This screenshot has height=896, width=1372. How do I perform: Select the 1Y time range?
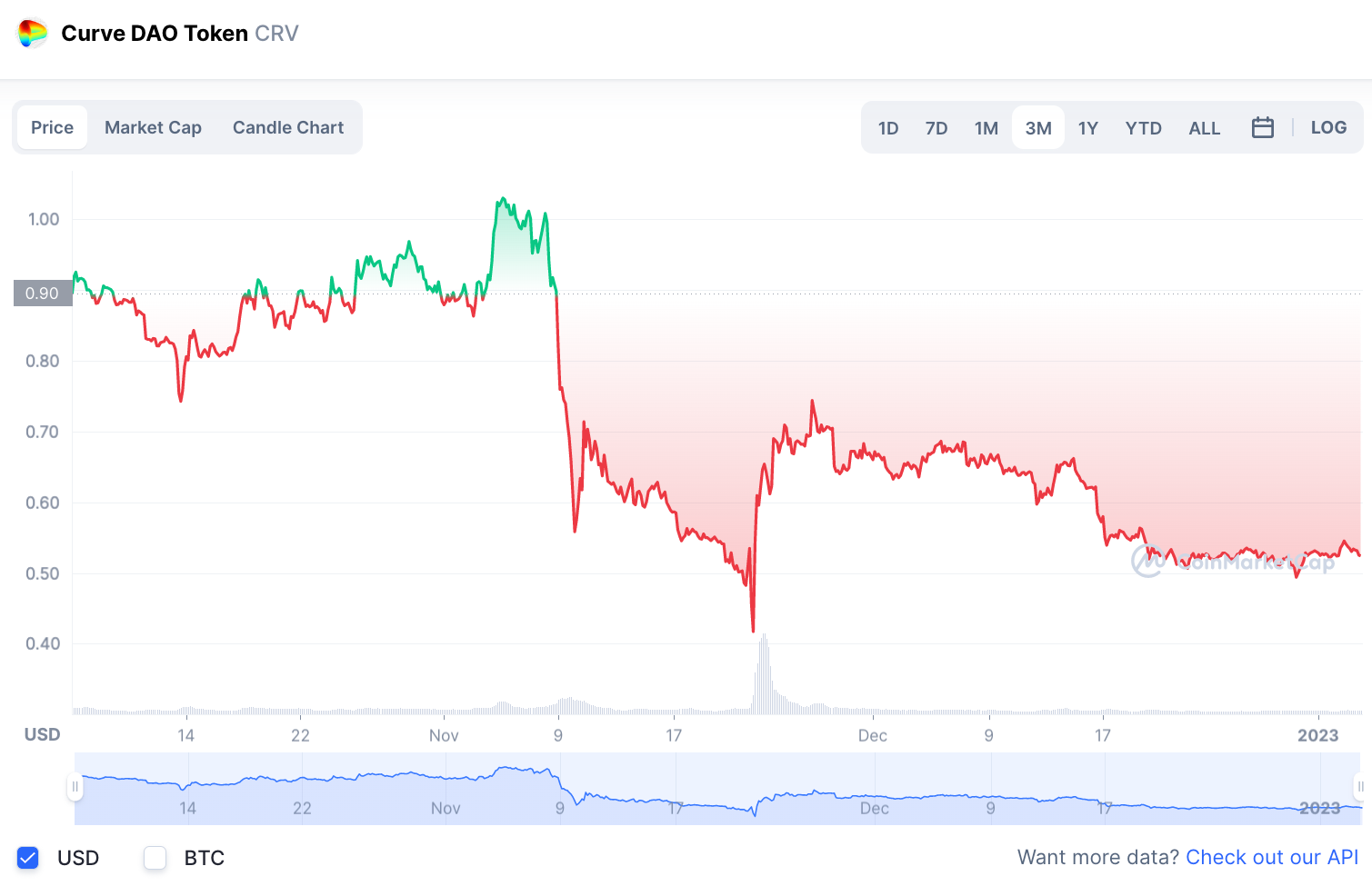click(x=1088, y=128)
